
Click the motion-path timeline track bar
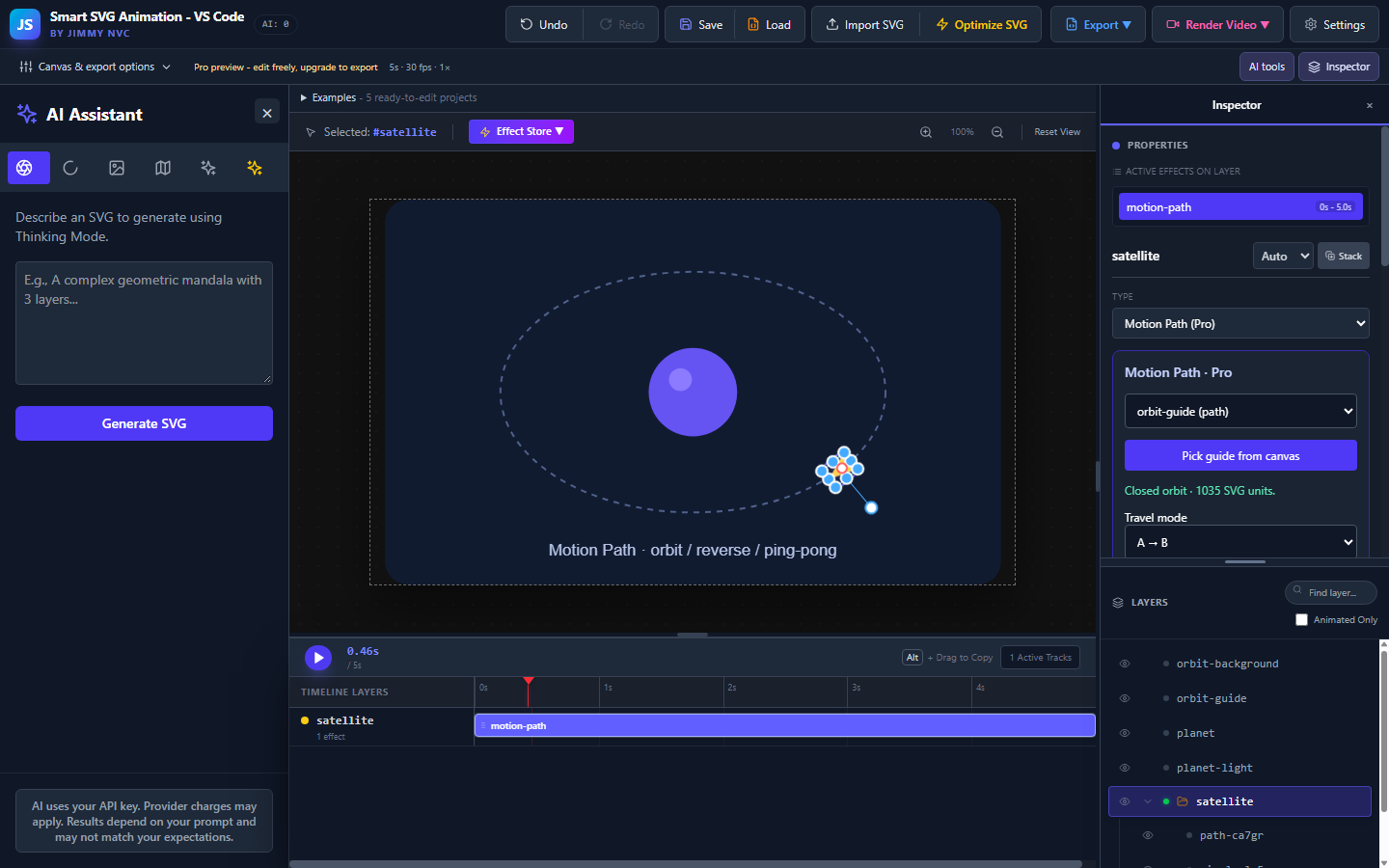click(784, 725)
